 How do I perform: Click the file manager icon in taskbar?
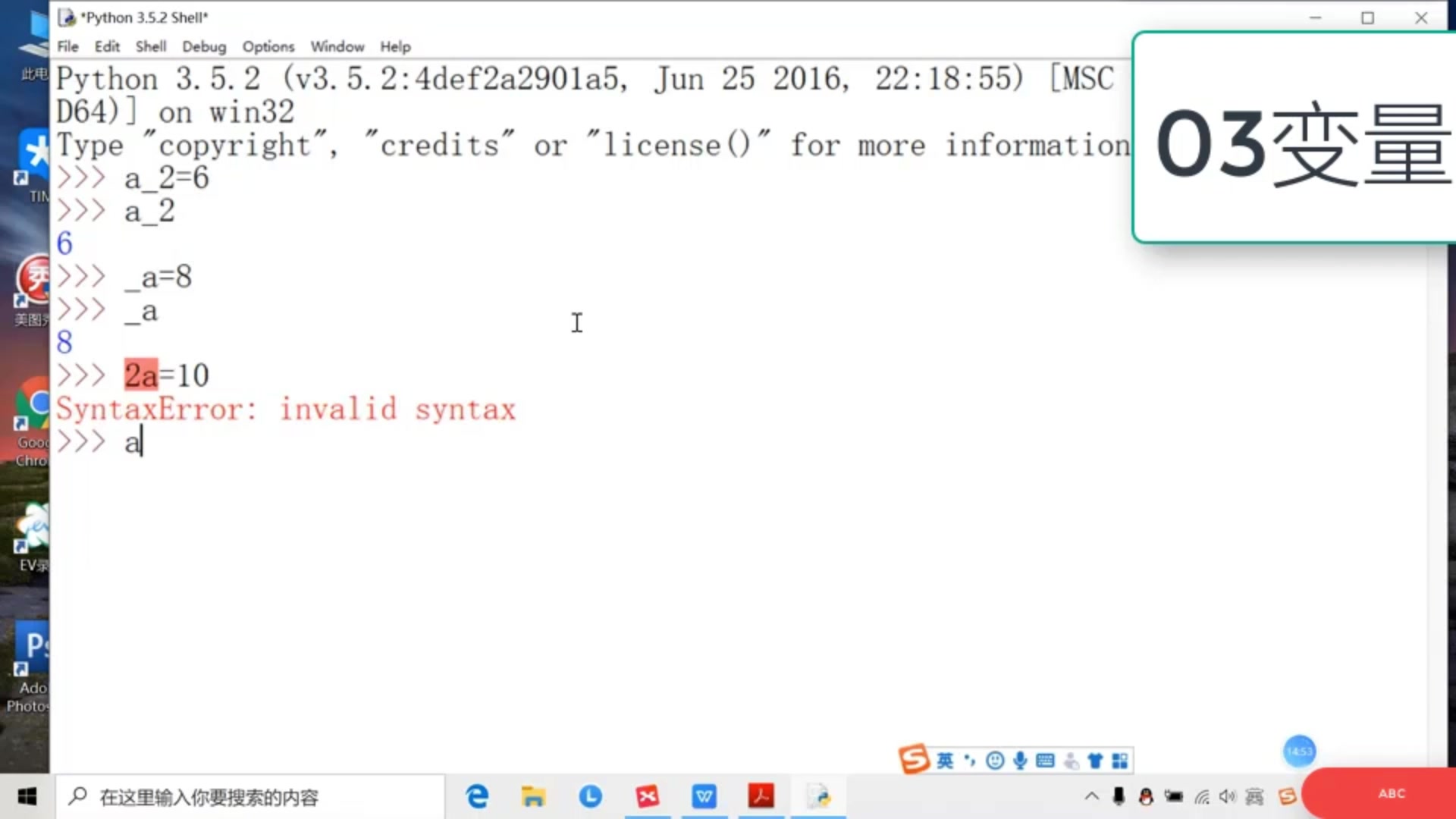[533, 796]
